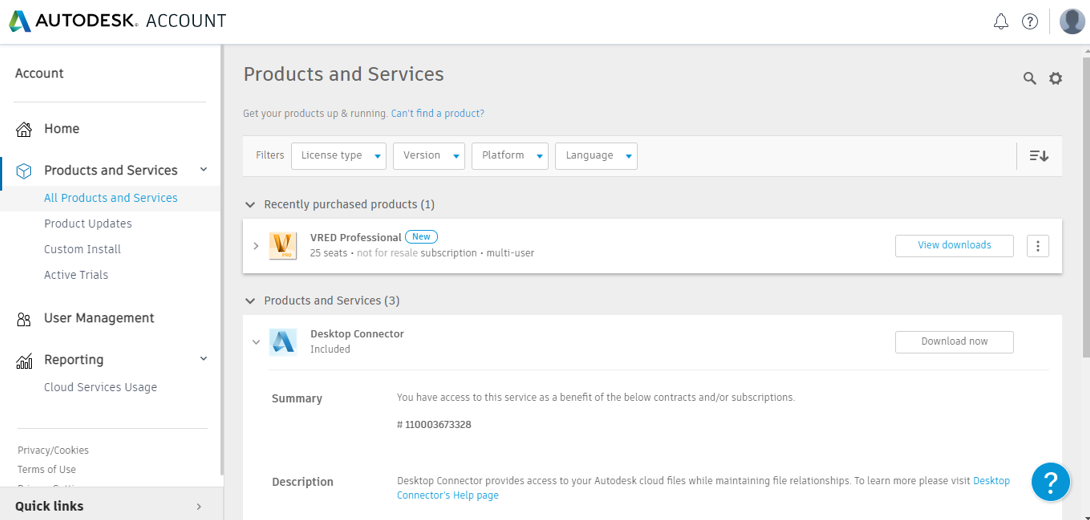
Task: Open the settings gear icon
Action: 1055,78
